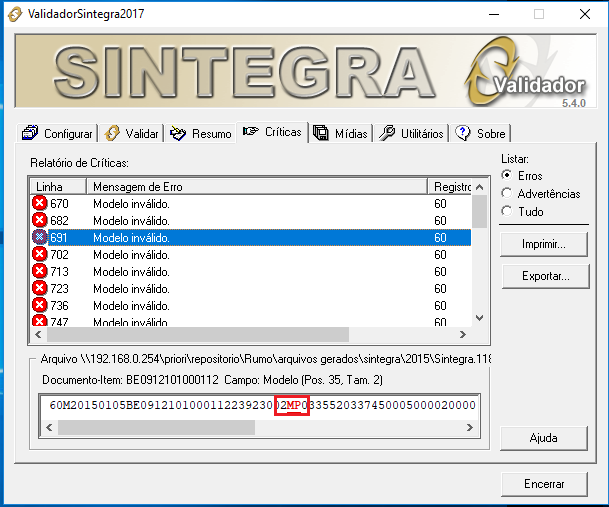Select row 713 Modelo inválido message

pos(131,272)
